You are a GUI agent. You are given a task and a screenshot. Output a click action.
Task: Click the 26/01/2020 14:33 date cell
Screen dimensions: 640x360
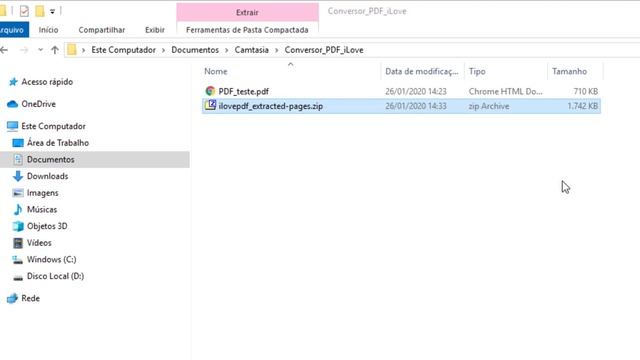click(x=416, y=106)
